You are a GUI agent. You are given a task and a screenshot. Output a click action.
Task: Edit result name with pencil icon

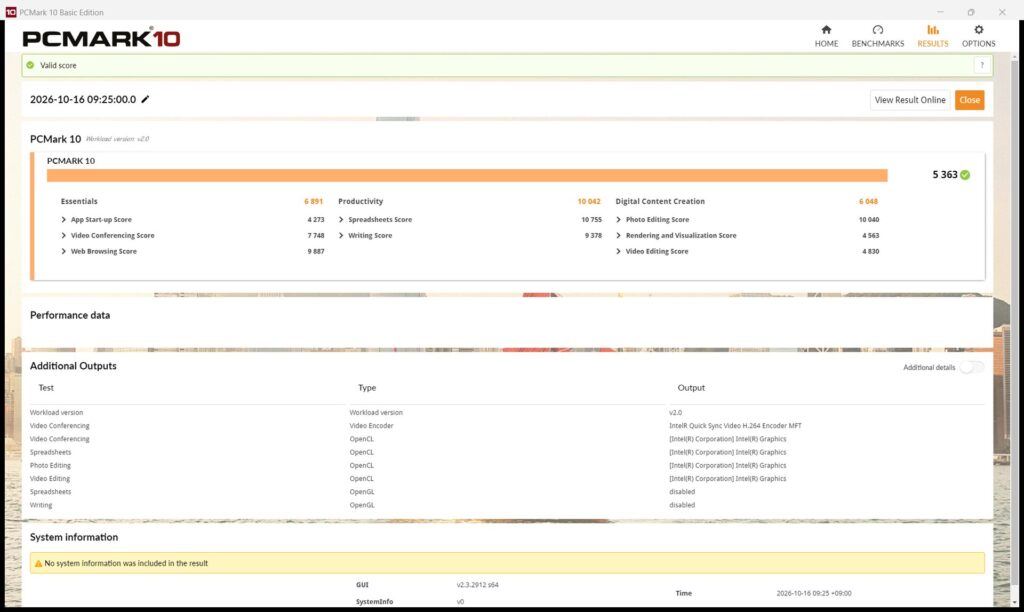point(145,99)
